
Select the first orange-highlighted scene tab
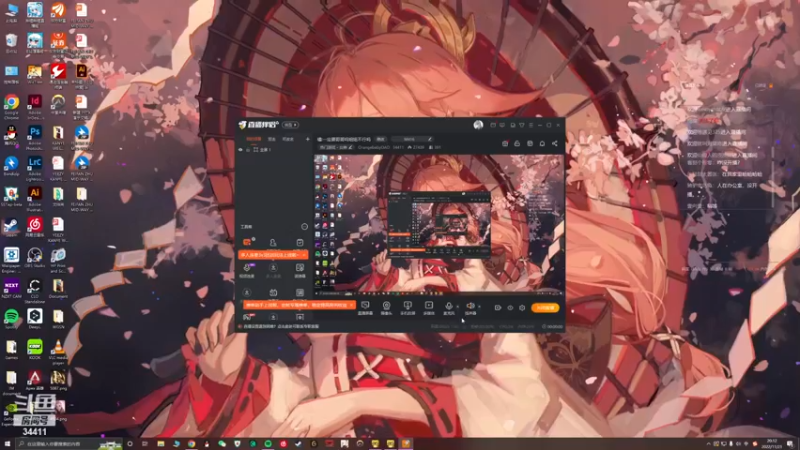254,139
